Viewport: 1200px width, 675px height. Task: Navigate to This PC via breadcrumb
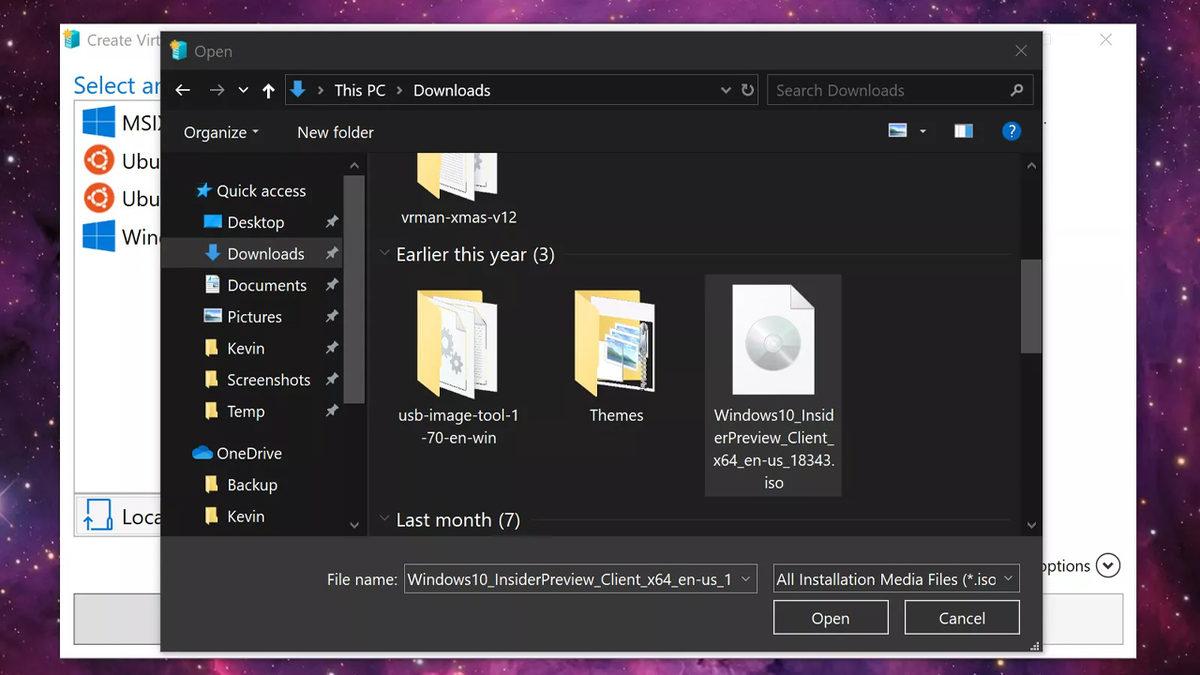(x=359, y=90)
